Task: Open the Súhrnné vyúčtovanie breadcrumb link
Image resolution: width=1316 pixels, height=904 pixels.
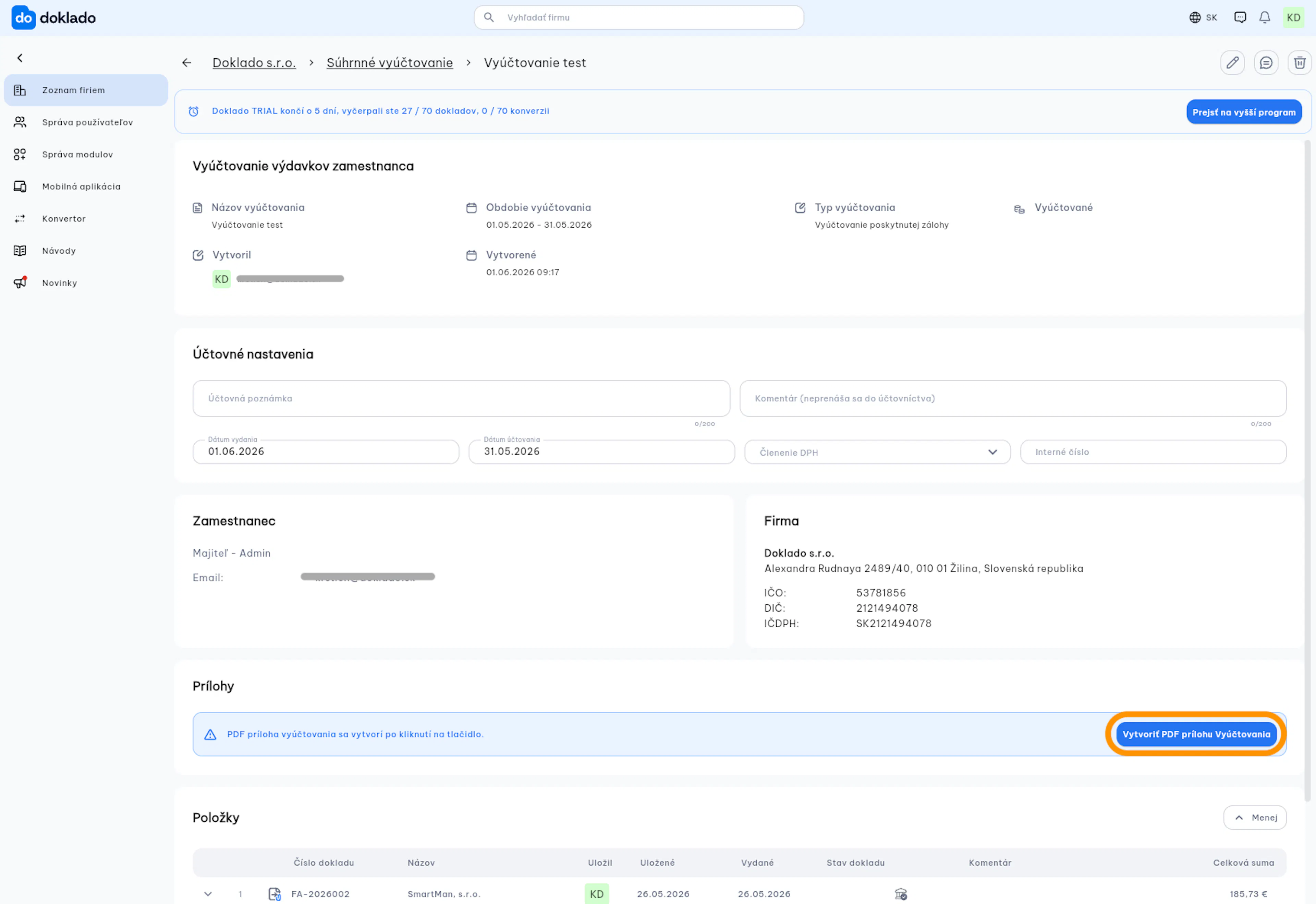Action: pos(390,63)
